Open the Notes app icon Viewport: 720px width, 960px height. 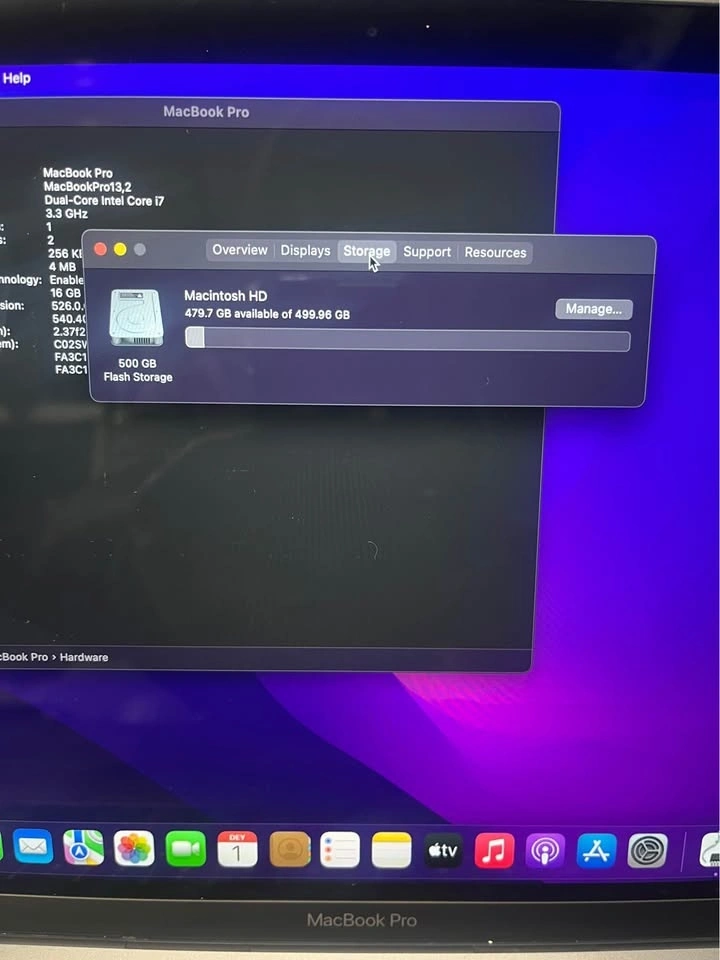(391, 850)
